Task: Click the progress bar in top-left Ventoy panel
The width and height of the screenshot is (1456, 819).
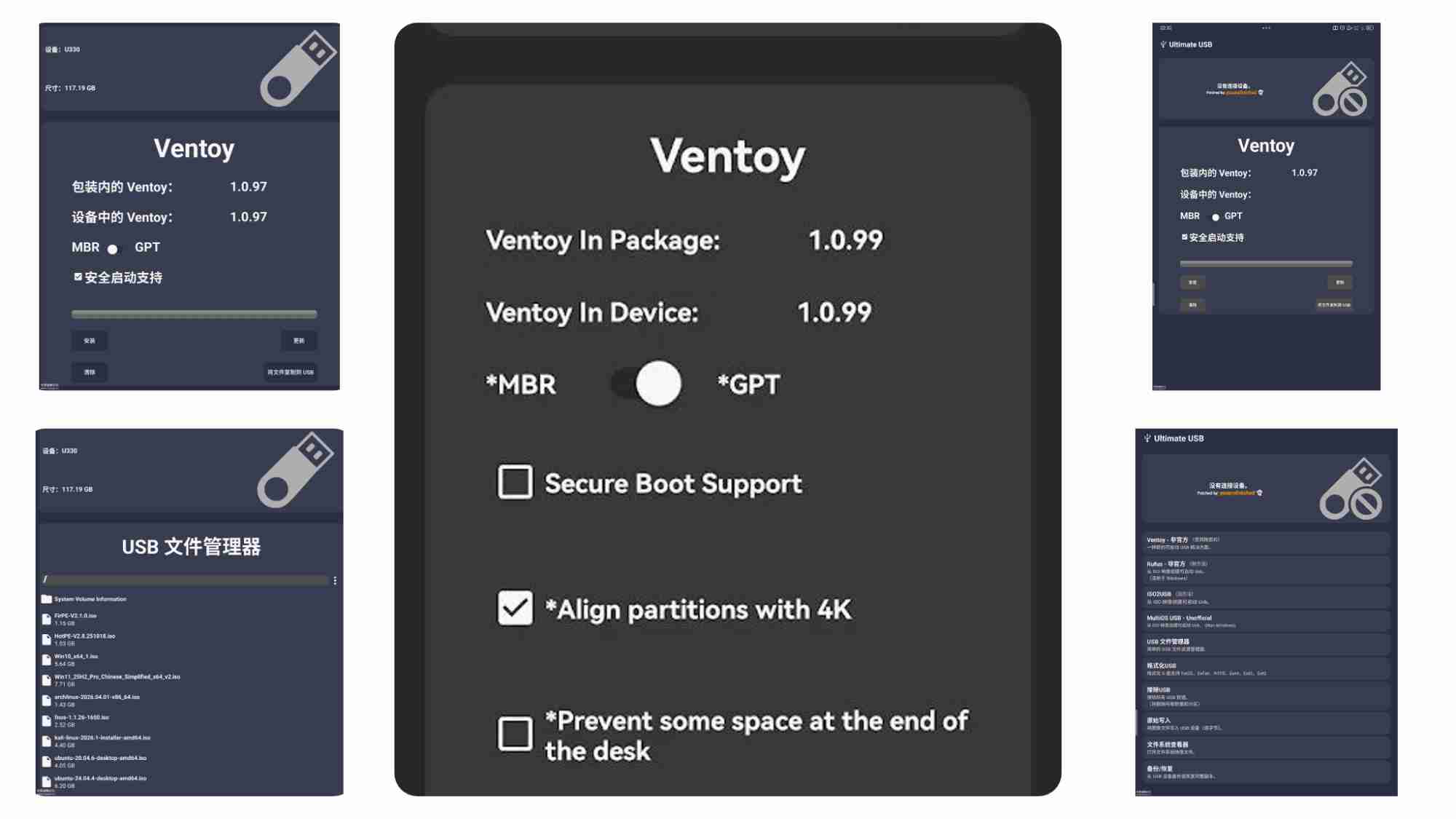Action: 194,314
